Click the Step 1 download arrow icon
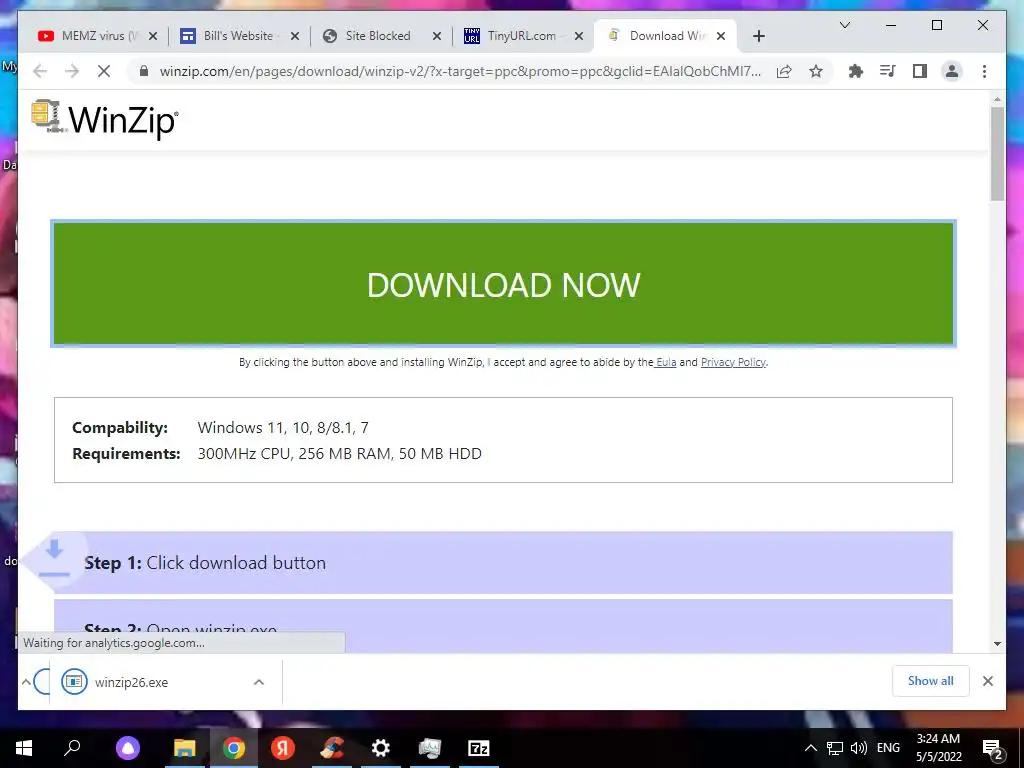This screenshot has width=1024, height=768. 54,559
